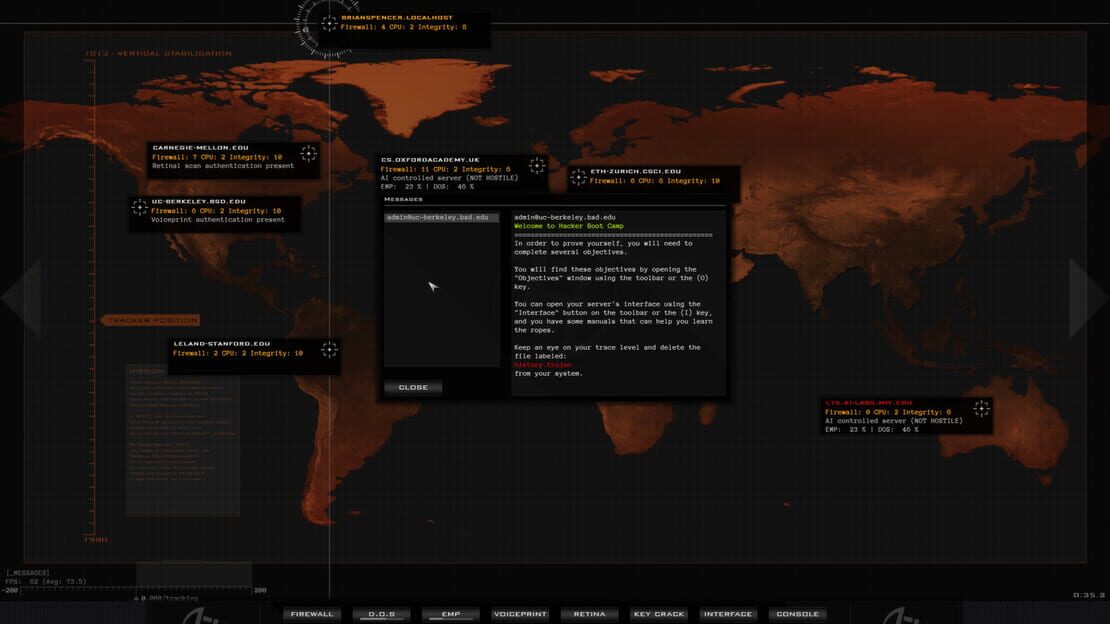The height and width of the screenshot is (624, 1110).
Task: Click the tracking scale bar from -200 to 200
Action: pos(135,589)
